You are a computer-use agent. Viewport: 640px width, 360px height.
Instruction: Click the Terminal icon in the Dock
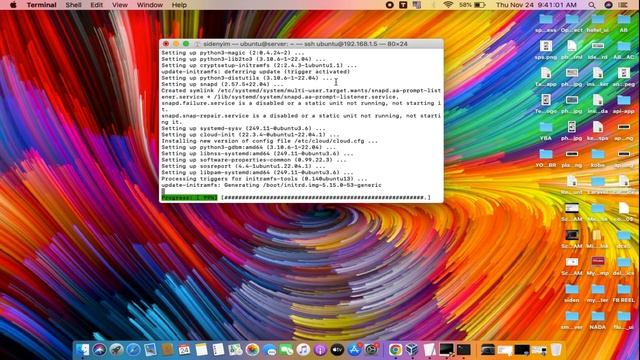pyautogui.click(x=464, y=350)
